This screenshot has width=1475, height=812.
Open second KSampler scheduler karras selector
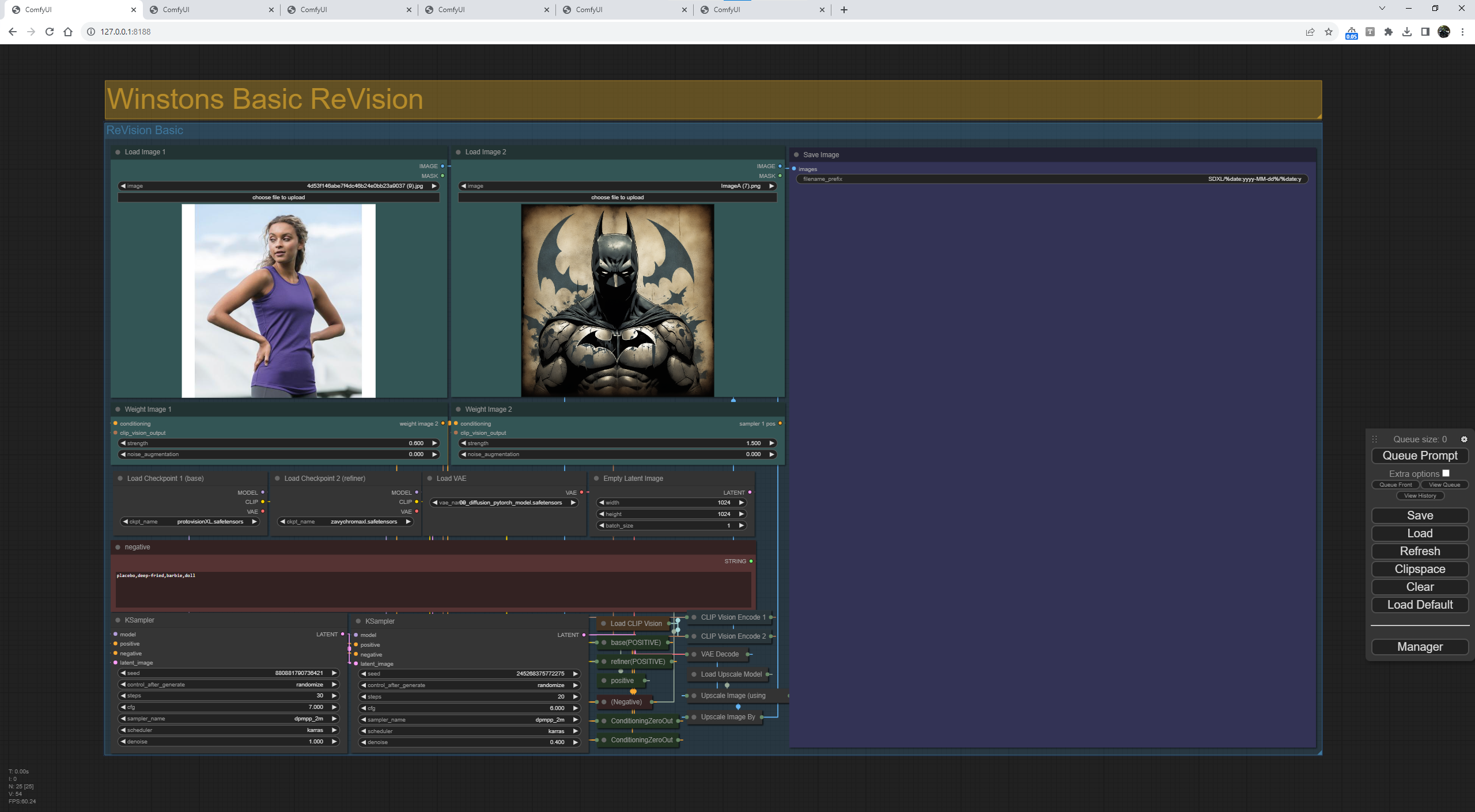tap(469, 731)
